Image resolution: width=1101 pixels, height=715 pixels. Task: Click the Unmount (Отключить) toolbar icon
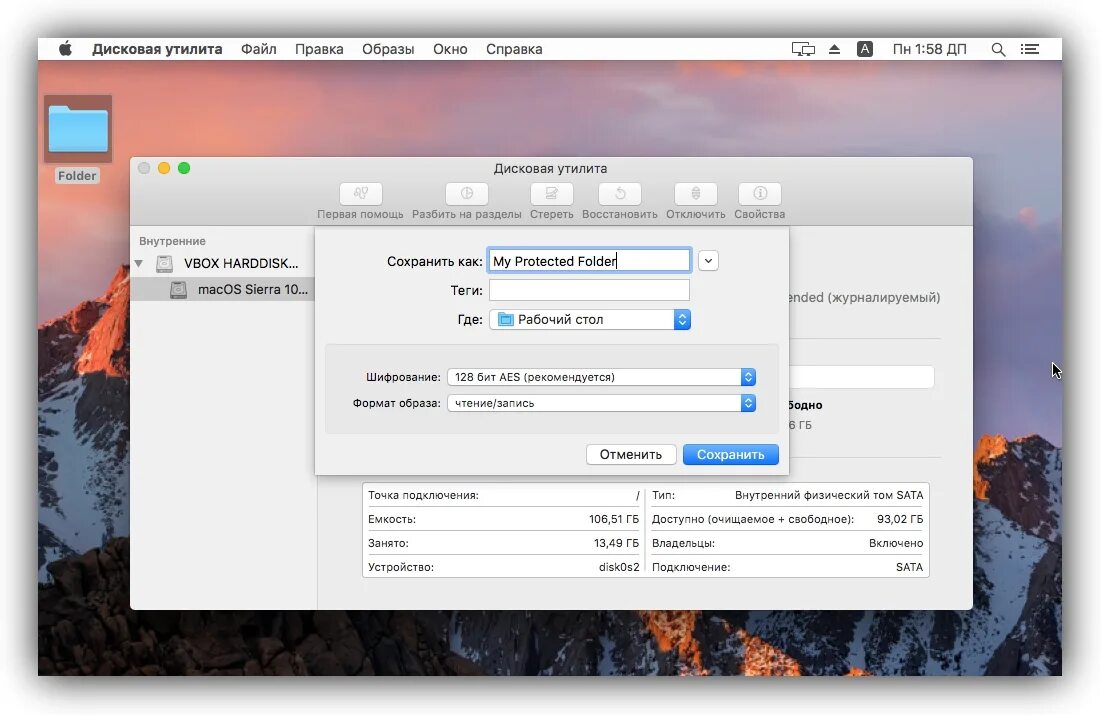(695, 193)
